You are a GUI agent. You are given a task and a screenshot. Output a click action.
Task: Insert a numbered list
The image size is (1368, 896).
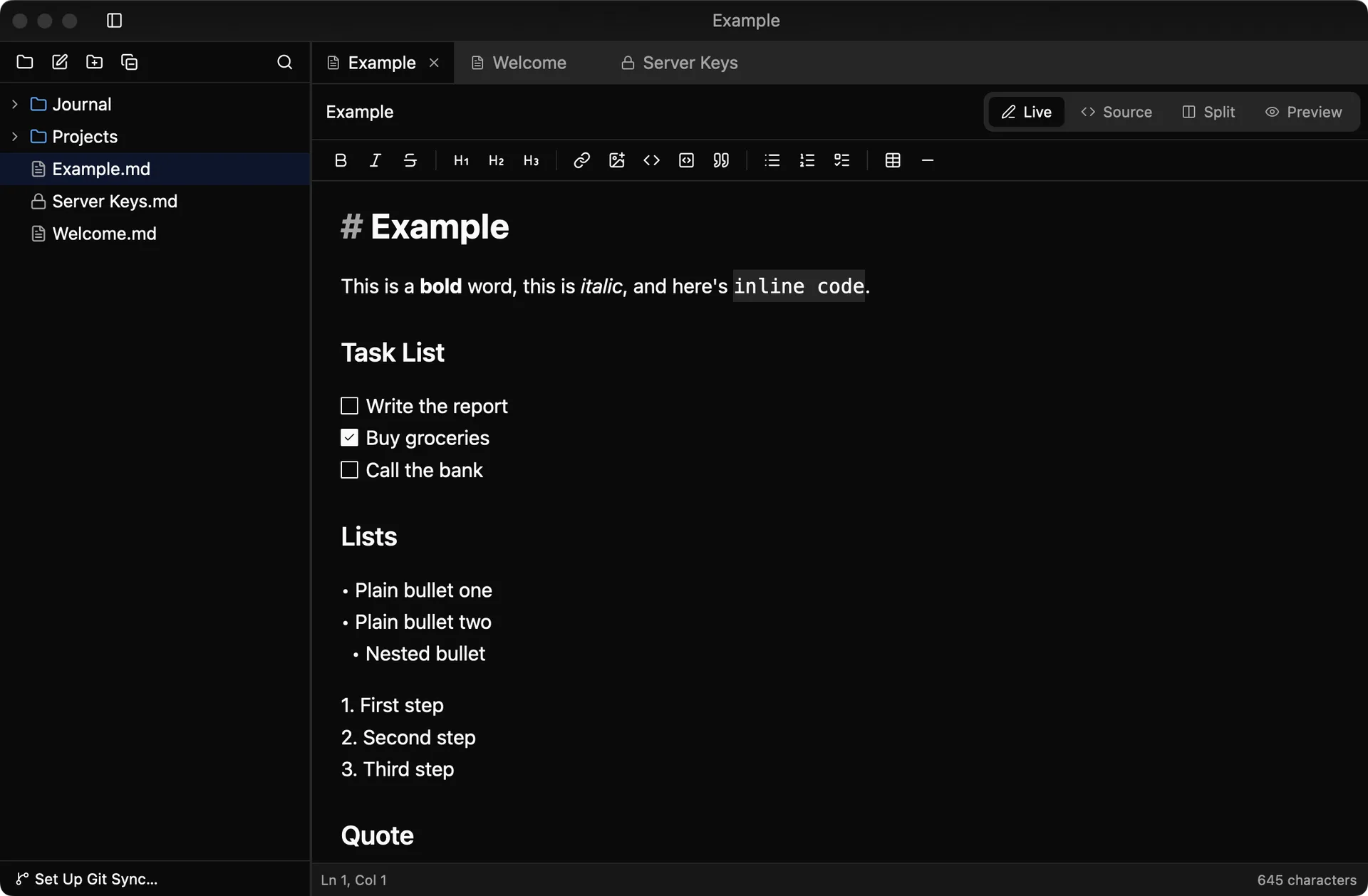[x=807, y=160]
